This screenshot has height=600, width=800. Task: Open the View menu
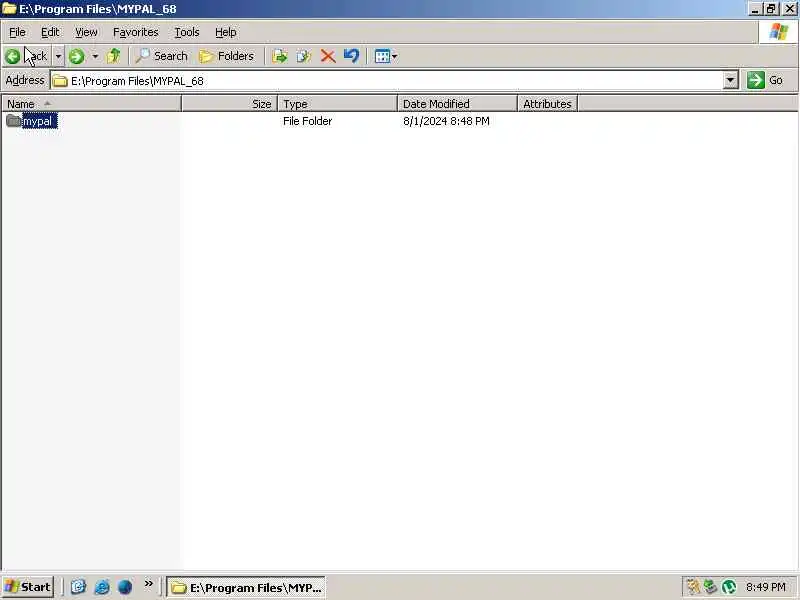86,32
